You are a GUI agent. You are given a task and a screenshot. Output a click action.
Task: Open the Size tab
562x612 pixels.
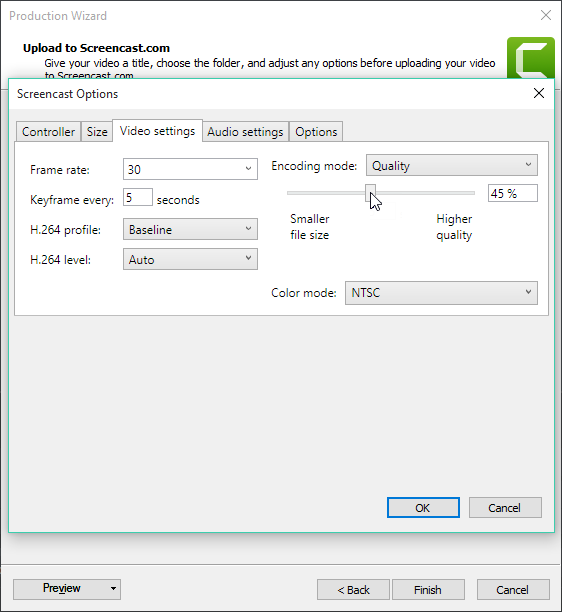pyautogui.click(x=97, y=132)
